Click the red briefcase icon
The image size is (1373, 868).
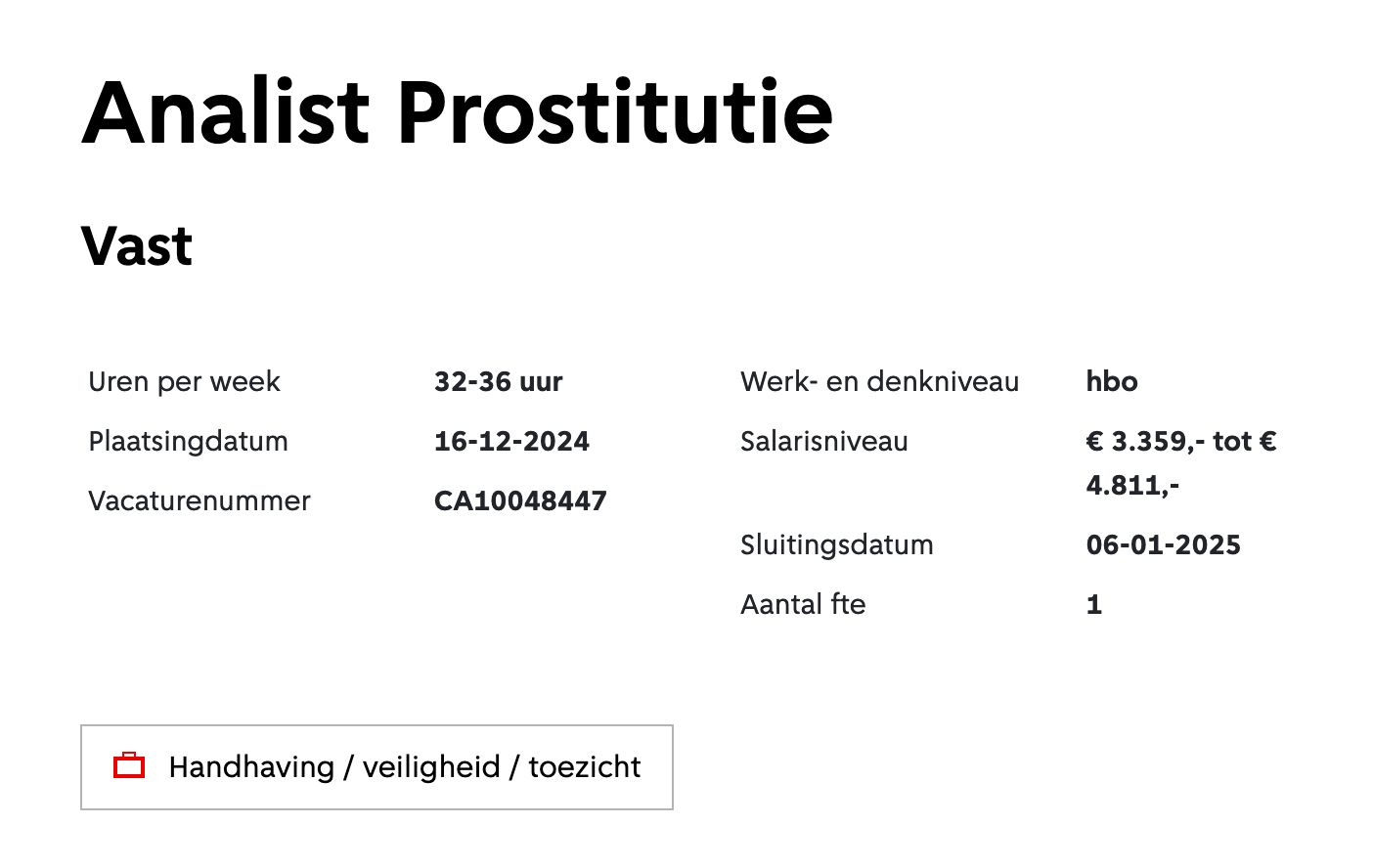pos(129,765)
